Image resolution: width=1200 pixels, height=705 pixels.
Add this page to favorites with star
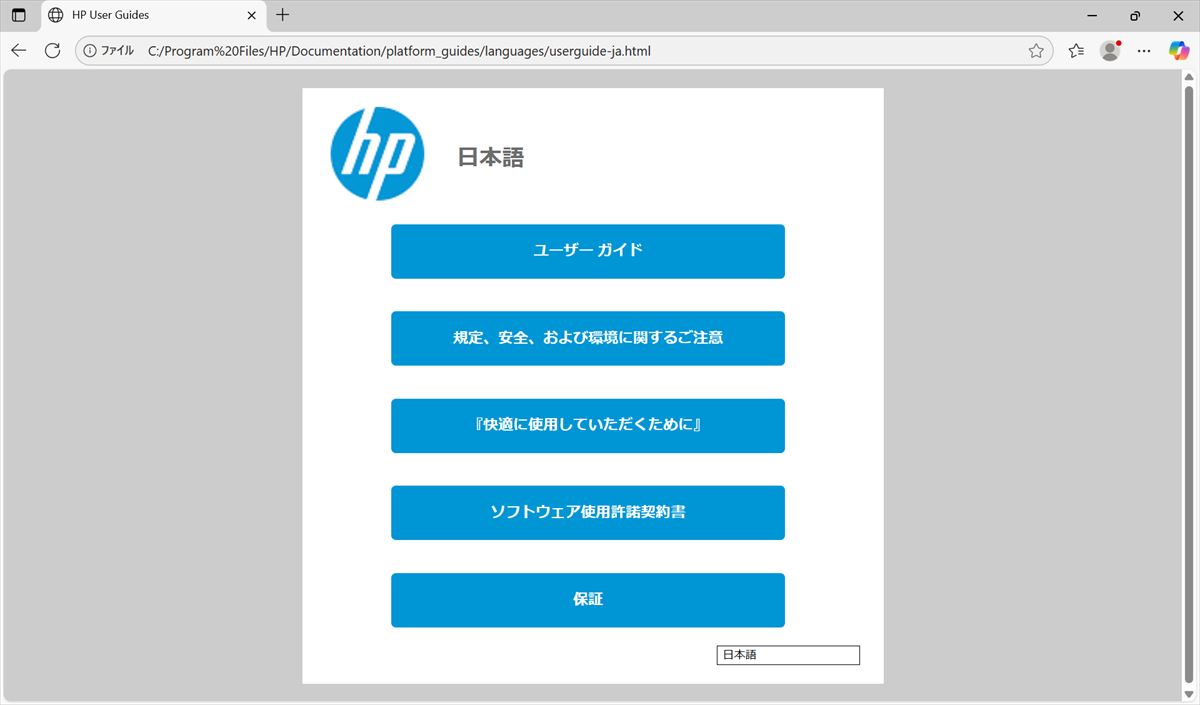[x=1036, y=51]
